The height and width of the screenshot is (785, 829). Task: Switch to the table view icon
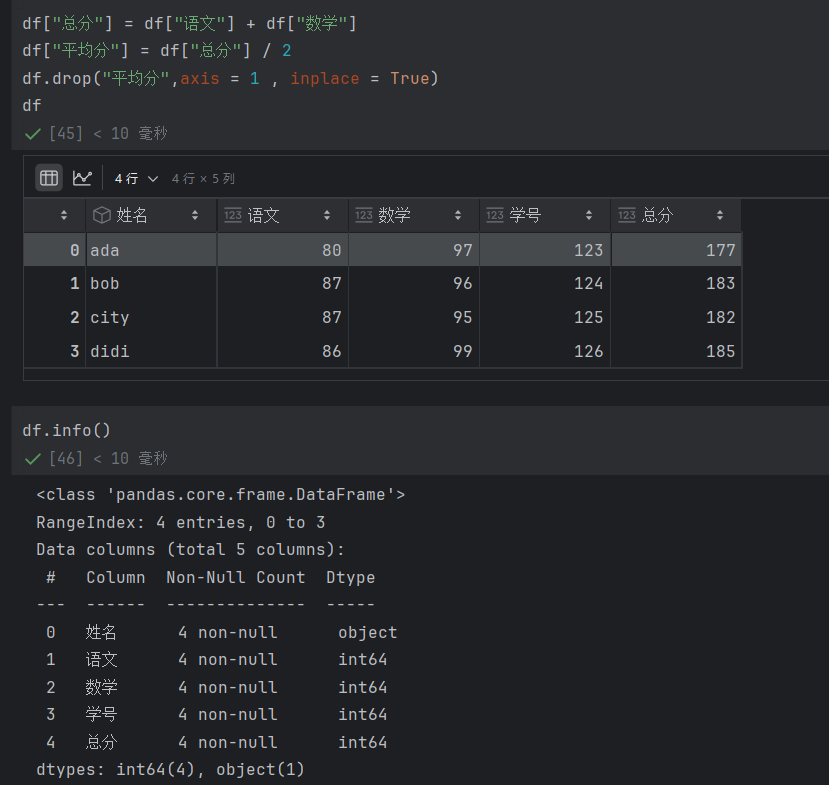pyautogui.click(x=48, y=177)
